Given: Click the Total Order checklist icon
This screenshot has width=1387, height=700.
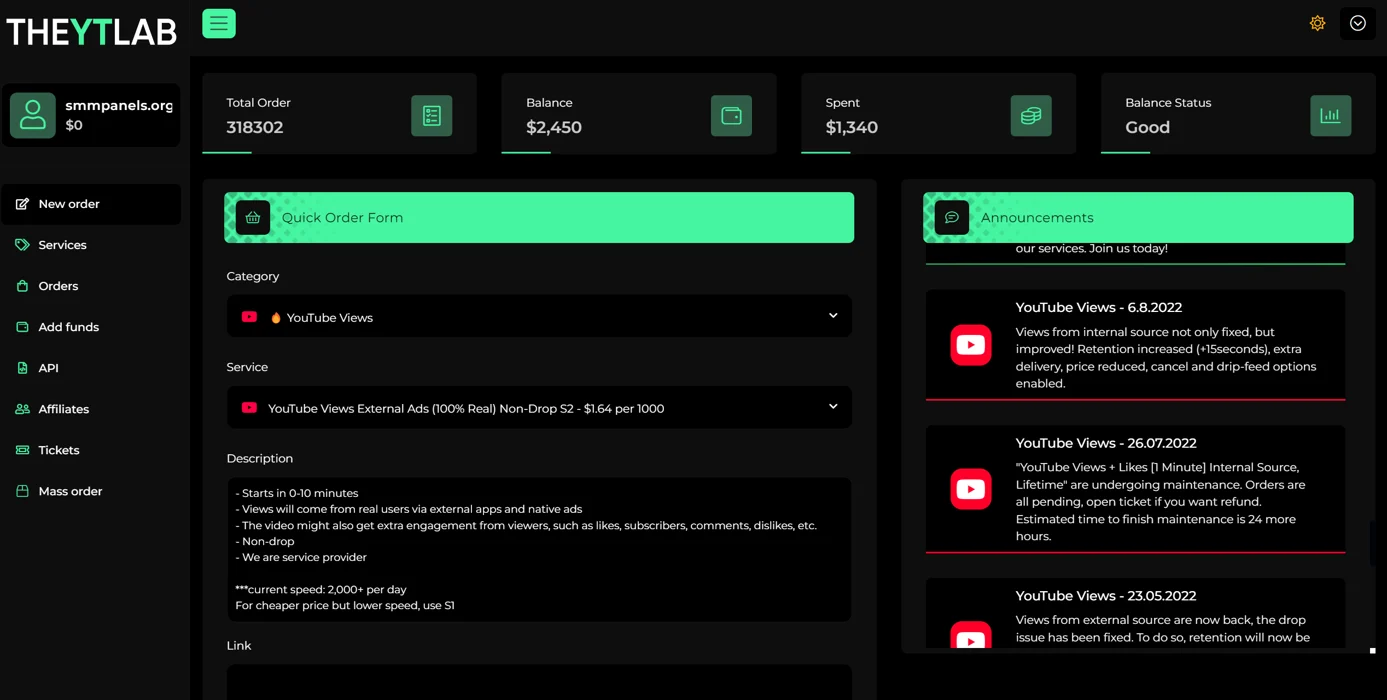Looking at the screenshot, I should (x=432, y=116).
